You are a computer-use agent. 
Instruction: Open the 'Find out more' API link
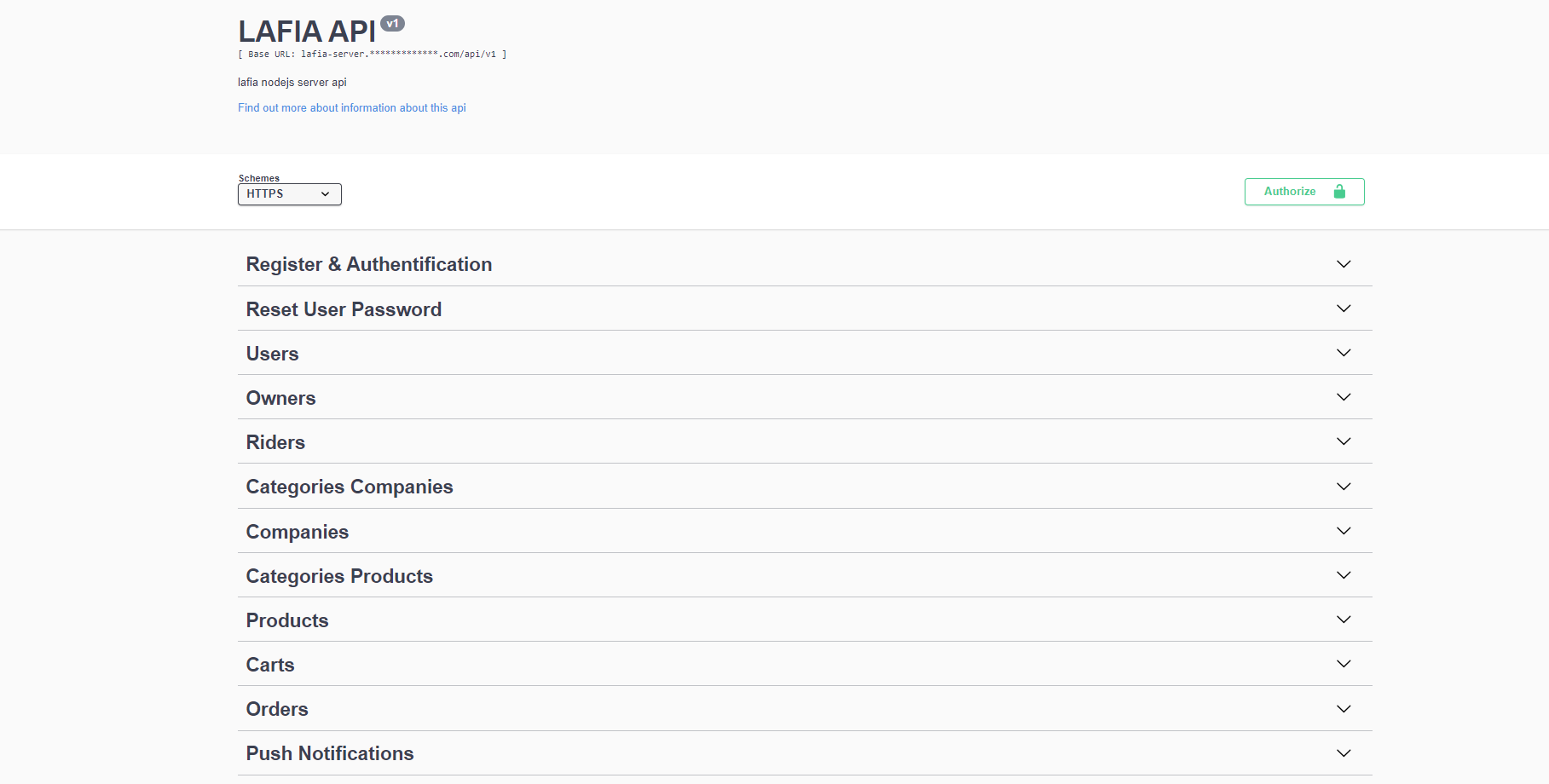click(x=351, y=108)
